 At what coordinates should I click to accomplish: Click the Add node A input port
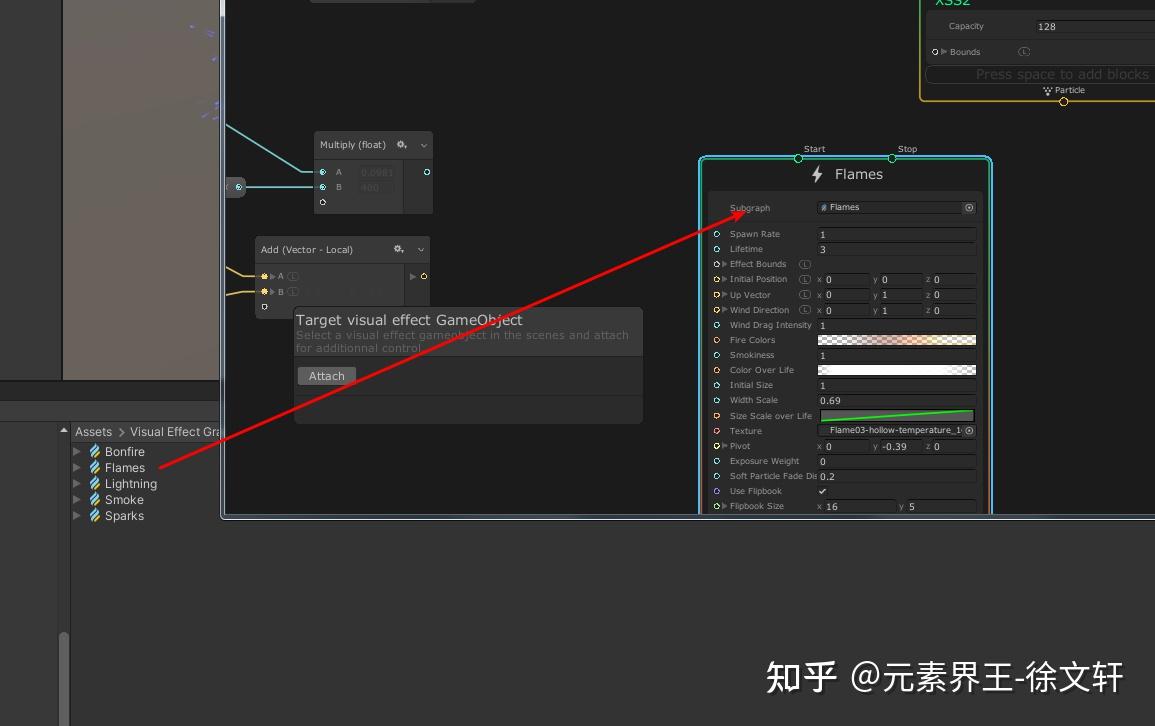pyautogui.click(x=264, y=277)
